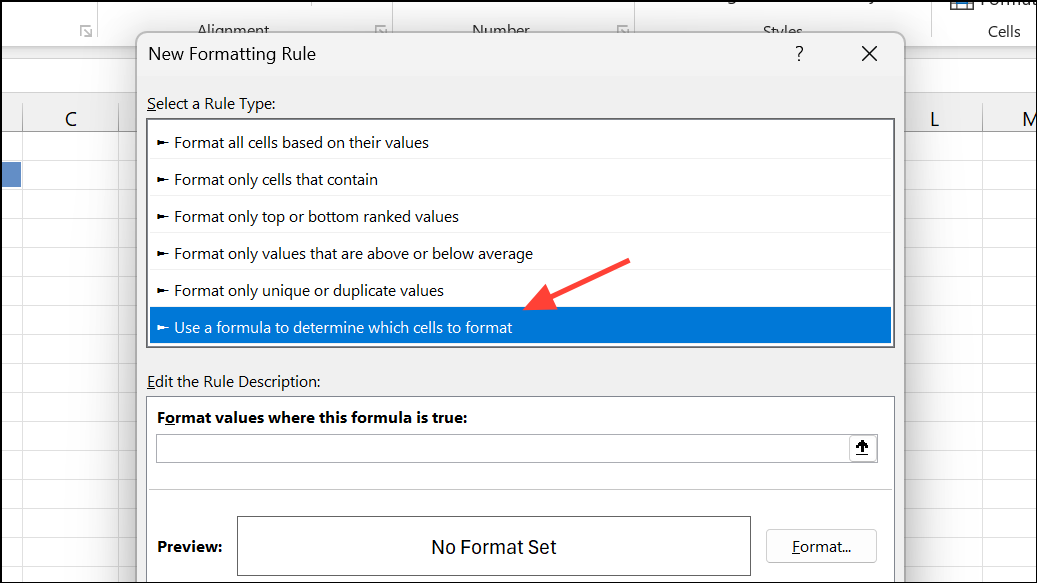The image size is (1037, 583).
Task: Open dialog help via the question mark icon
Action: [x=799, y=53]
